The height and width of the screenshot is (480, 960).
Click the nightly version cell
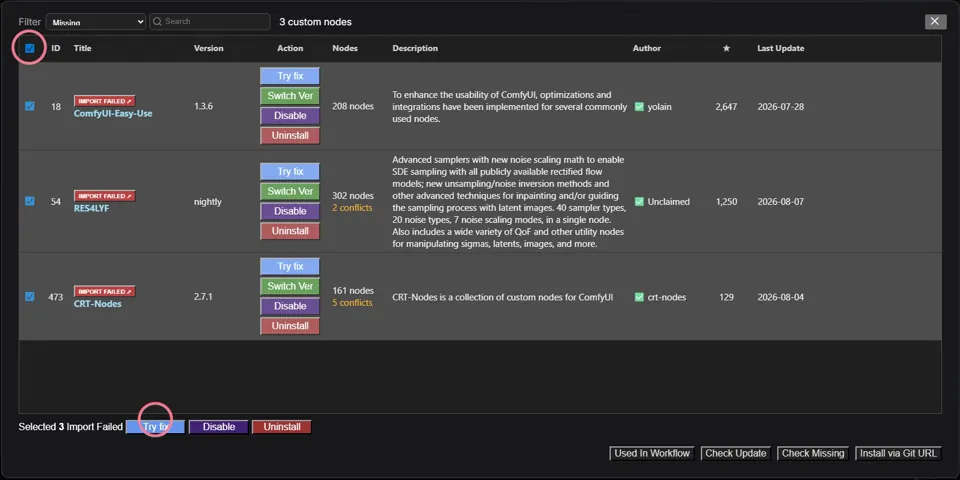coord(208,201)
